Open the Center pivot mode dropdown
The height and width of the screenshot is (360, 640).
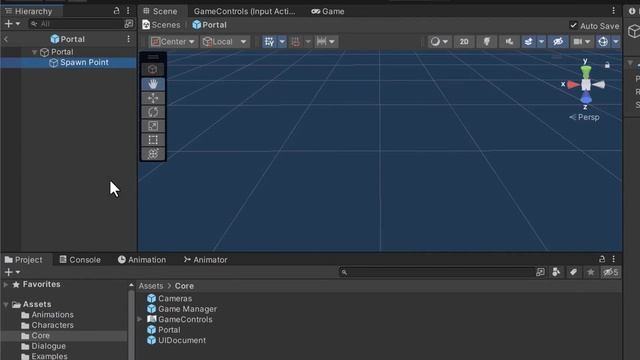point(173,42)
